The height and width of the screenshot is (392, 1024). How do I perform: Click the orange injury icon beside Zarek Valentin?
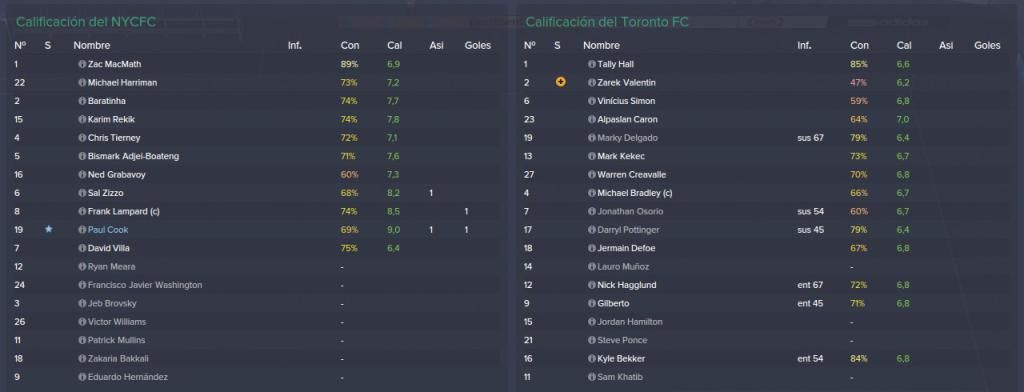click(x=560, y=83)
